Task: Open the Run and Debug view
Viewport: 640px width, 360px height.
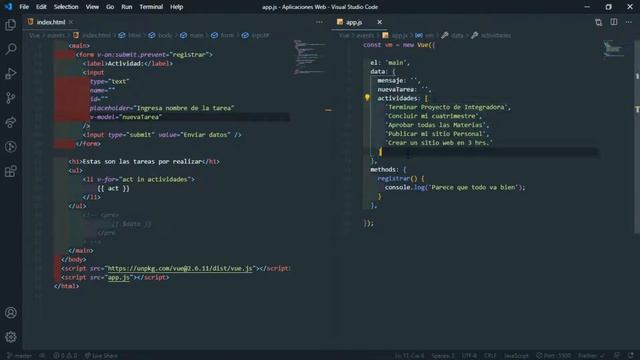Action: coord(11,74)
